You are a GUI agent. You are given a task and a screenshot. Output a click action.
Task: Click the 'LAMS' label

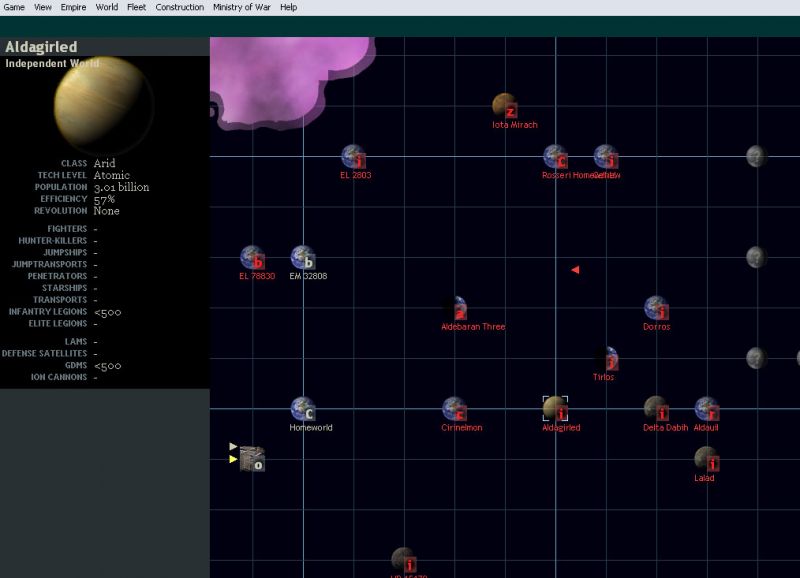click(76, 341)
